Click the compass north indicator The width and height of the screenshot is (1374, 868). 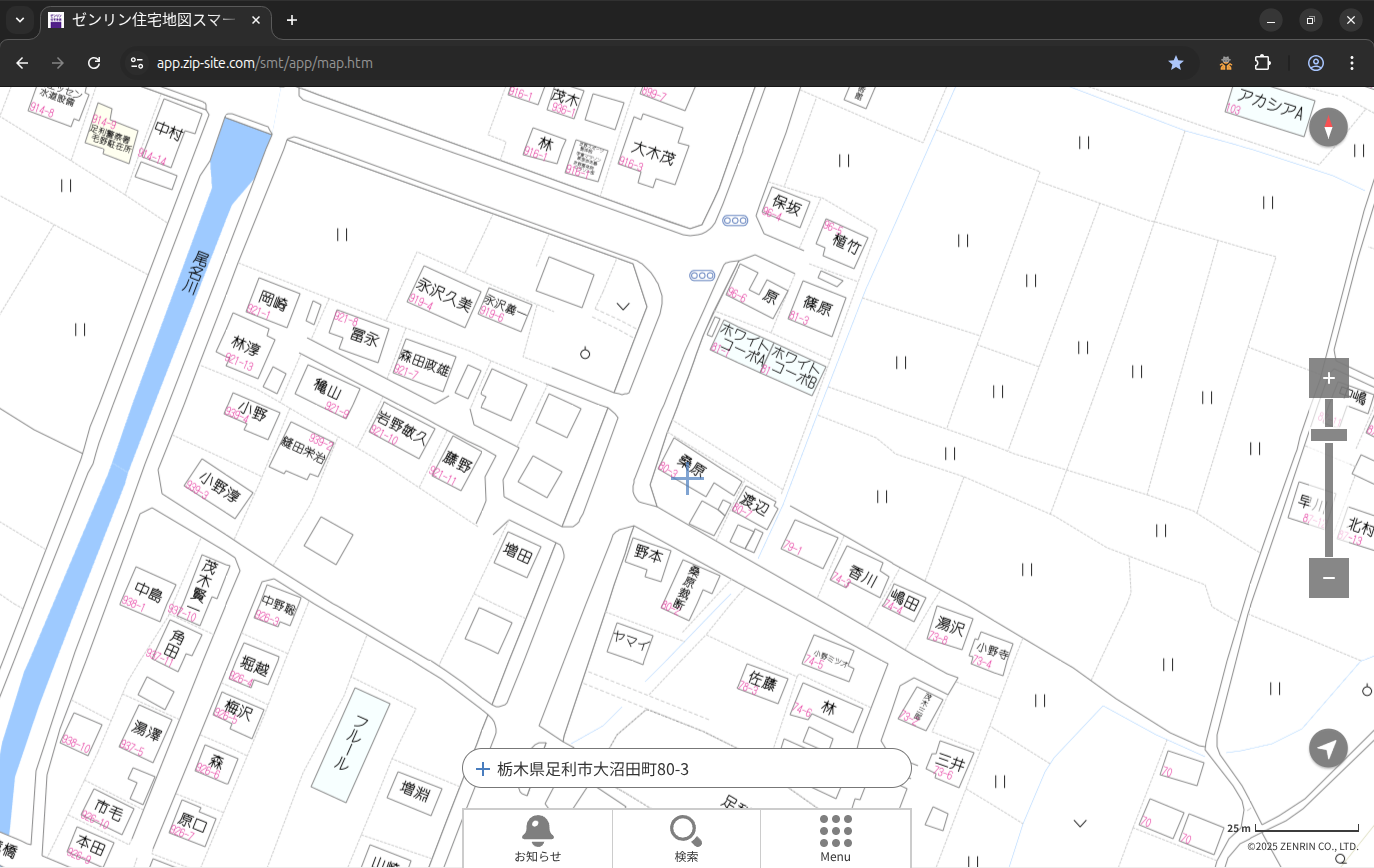pos(1328,127)
